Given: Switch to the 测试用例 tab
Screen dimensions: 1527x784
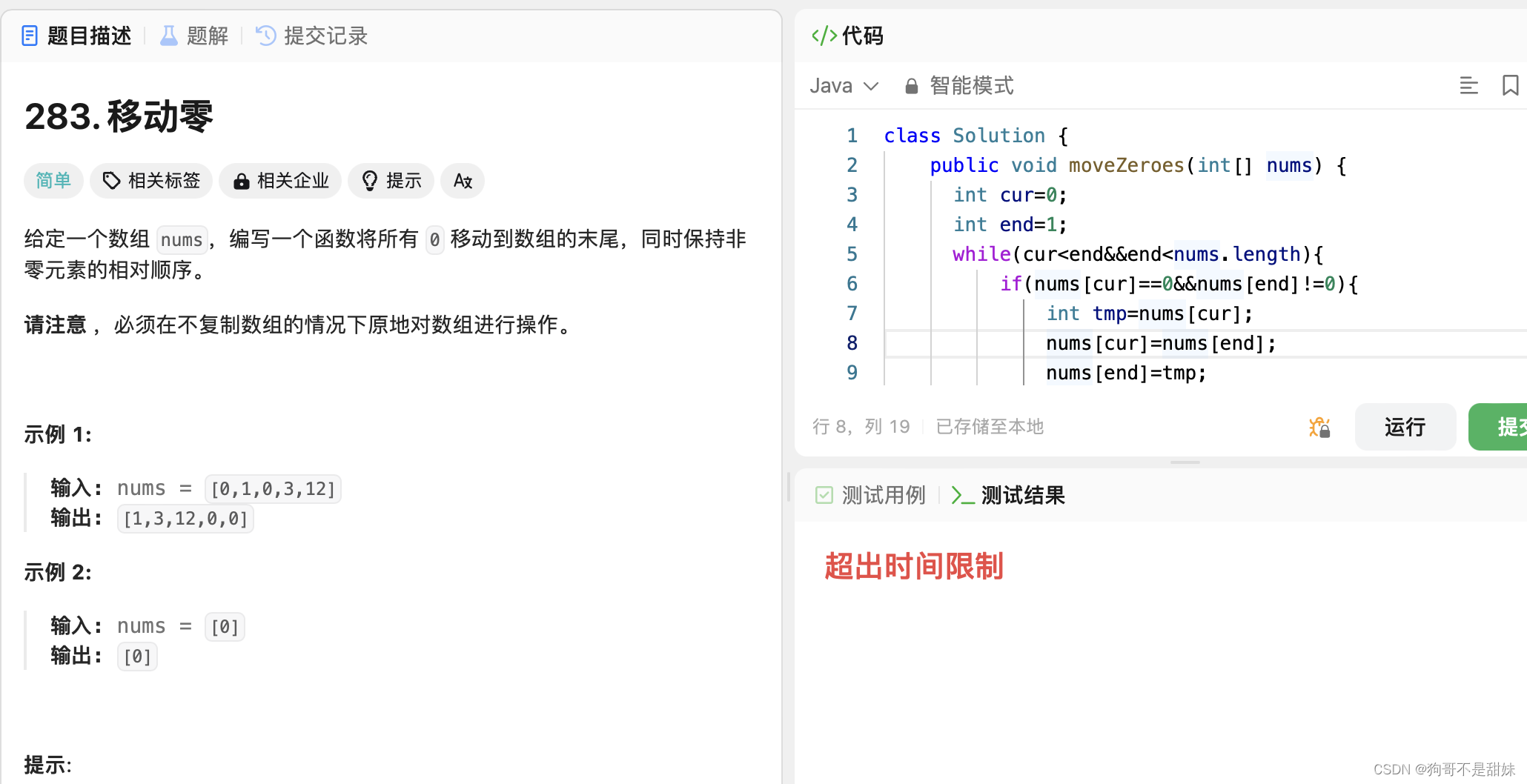Looking at the screenshot, I should (x=884, y=495).
